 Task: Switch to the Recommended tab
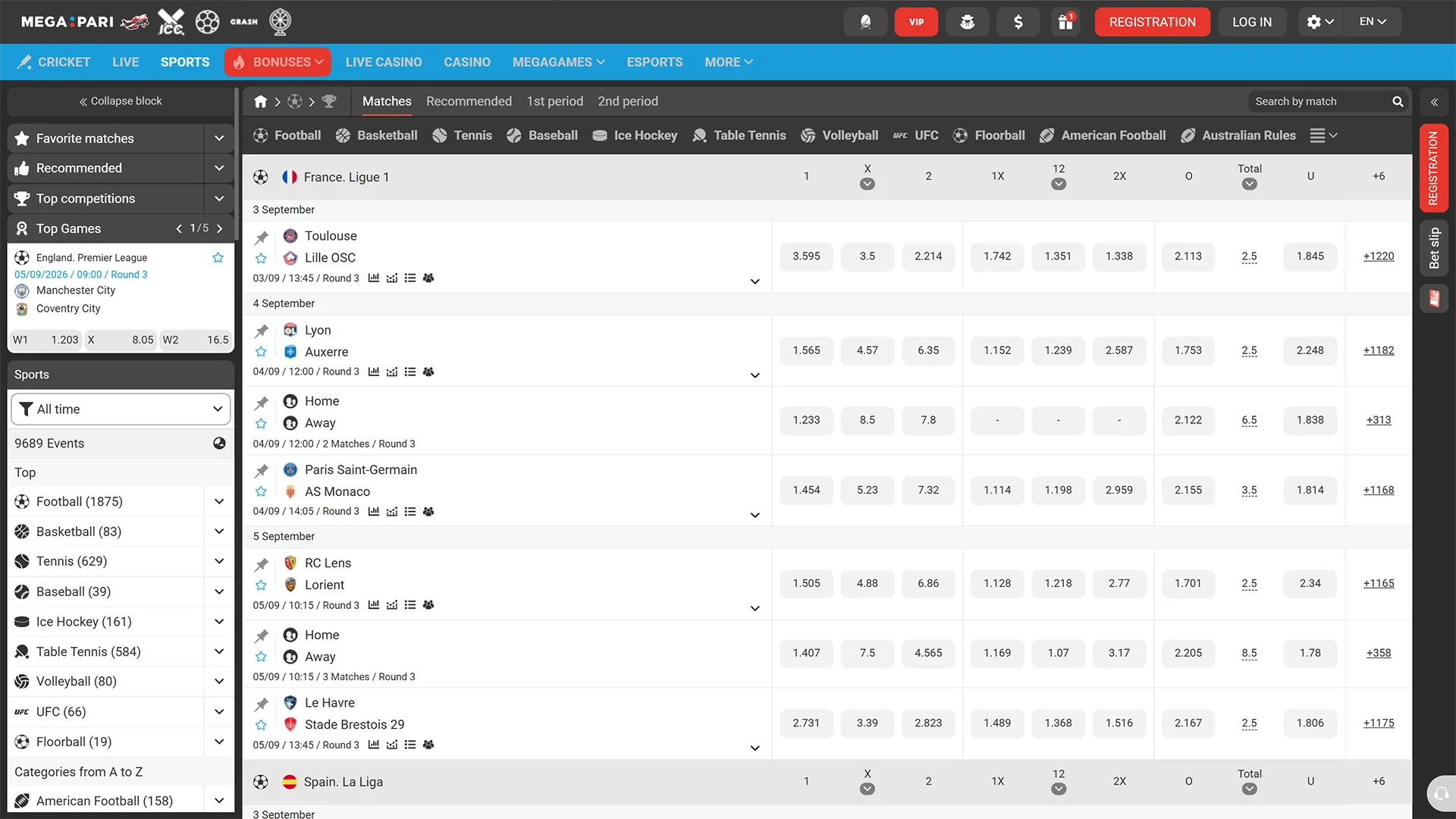(469, 101)
